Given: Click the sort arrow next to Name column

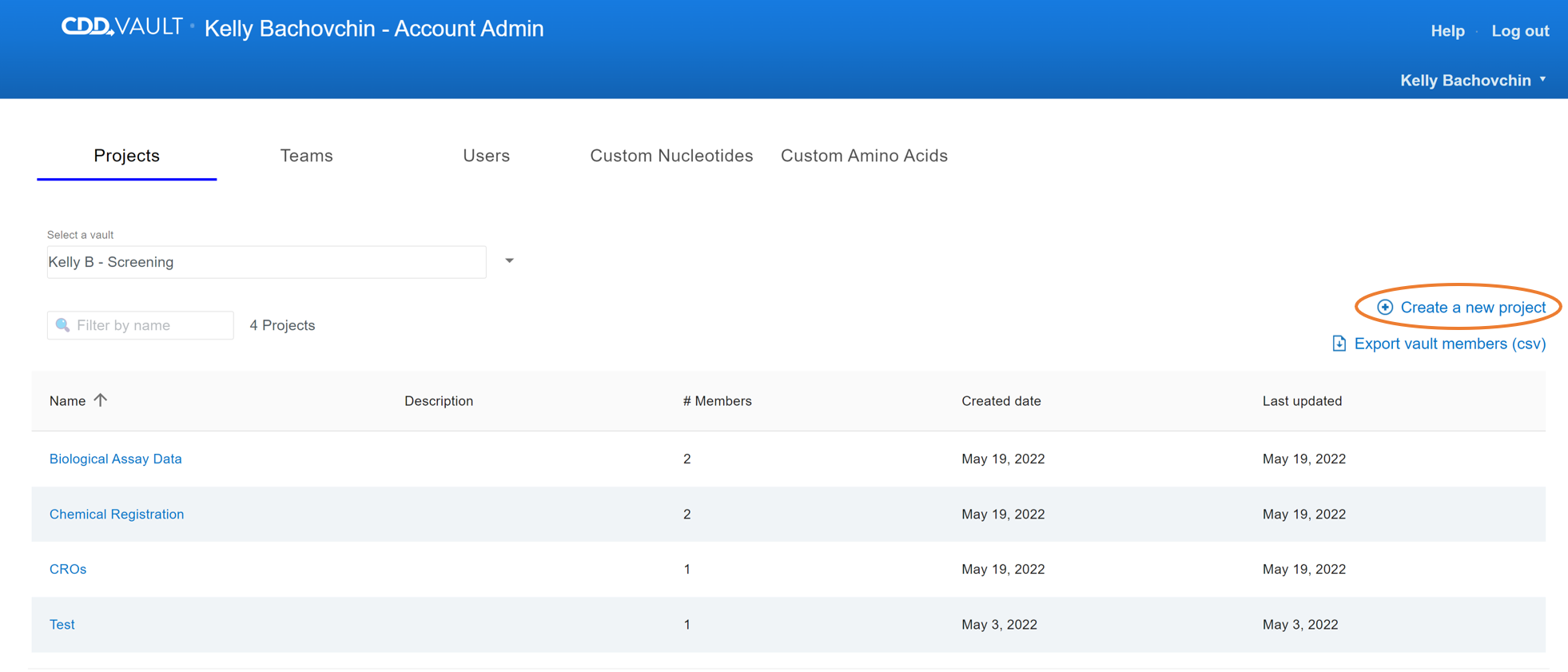Looking at the screenshot, I should click(x=100, y=400).
